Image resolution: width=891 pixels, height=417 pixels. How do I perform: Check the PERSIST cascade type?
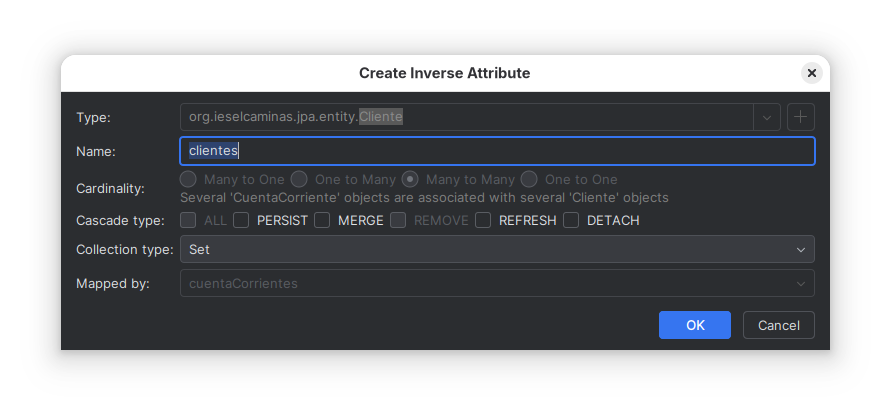coord(241,220)
